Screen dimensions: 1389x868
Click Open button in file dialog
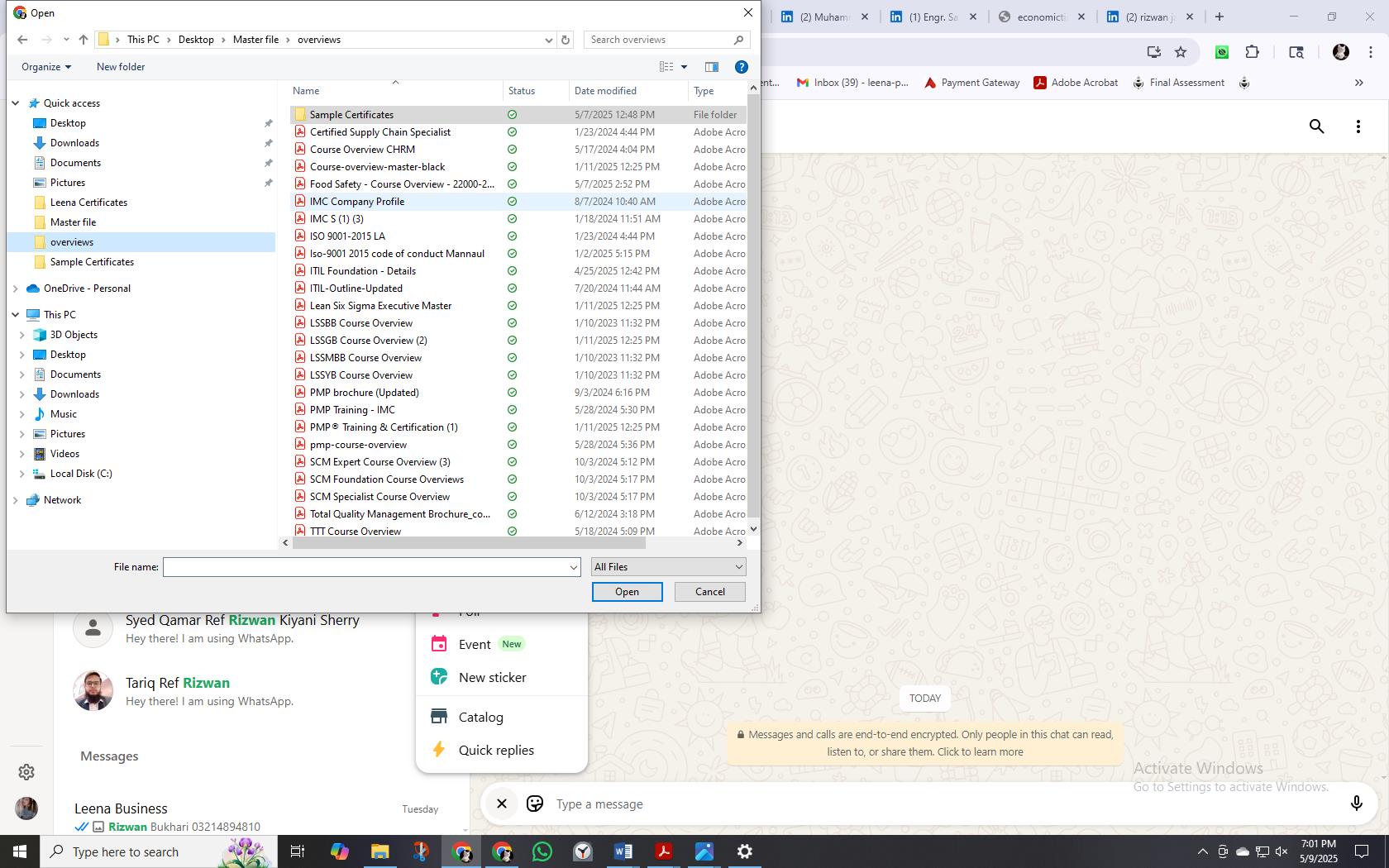[x=627, y=592]
